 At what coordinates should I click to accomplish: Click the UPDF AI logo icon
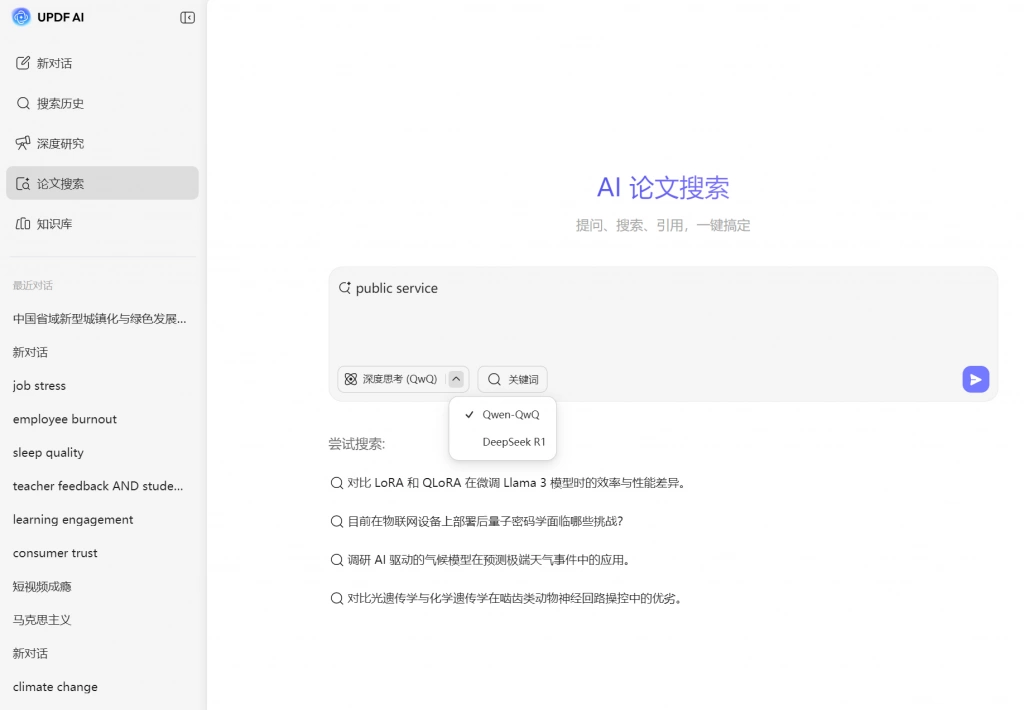point(21,17)
